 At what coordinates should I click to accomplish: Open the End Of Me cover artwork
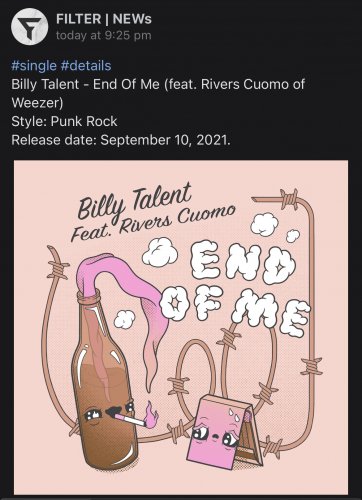(181, 327)
